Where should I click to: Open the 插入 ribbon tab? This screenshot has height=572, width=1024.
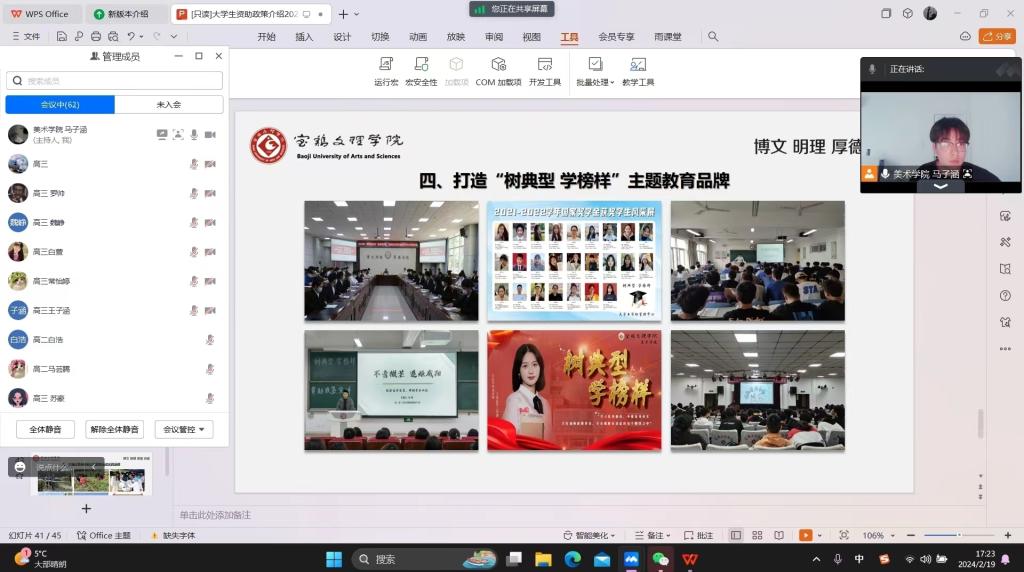(304, 37)
